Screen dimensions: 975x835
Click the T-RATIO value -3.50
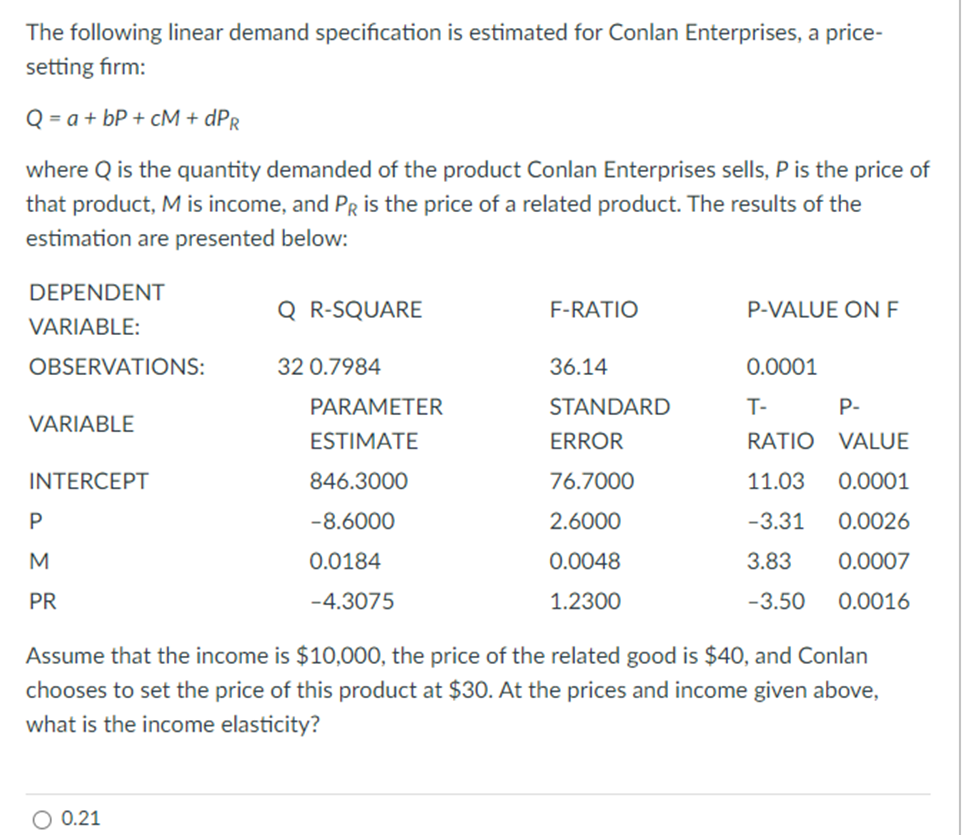point(777,601)
